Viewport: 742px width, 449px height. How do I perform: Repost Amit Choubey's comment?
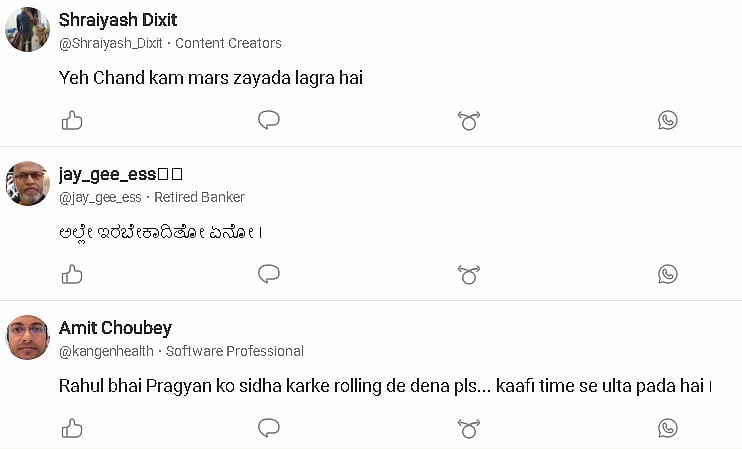click(468, 428)
